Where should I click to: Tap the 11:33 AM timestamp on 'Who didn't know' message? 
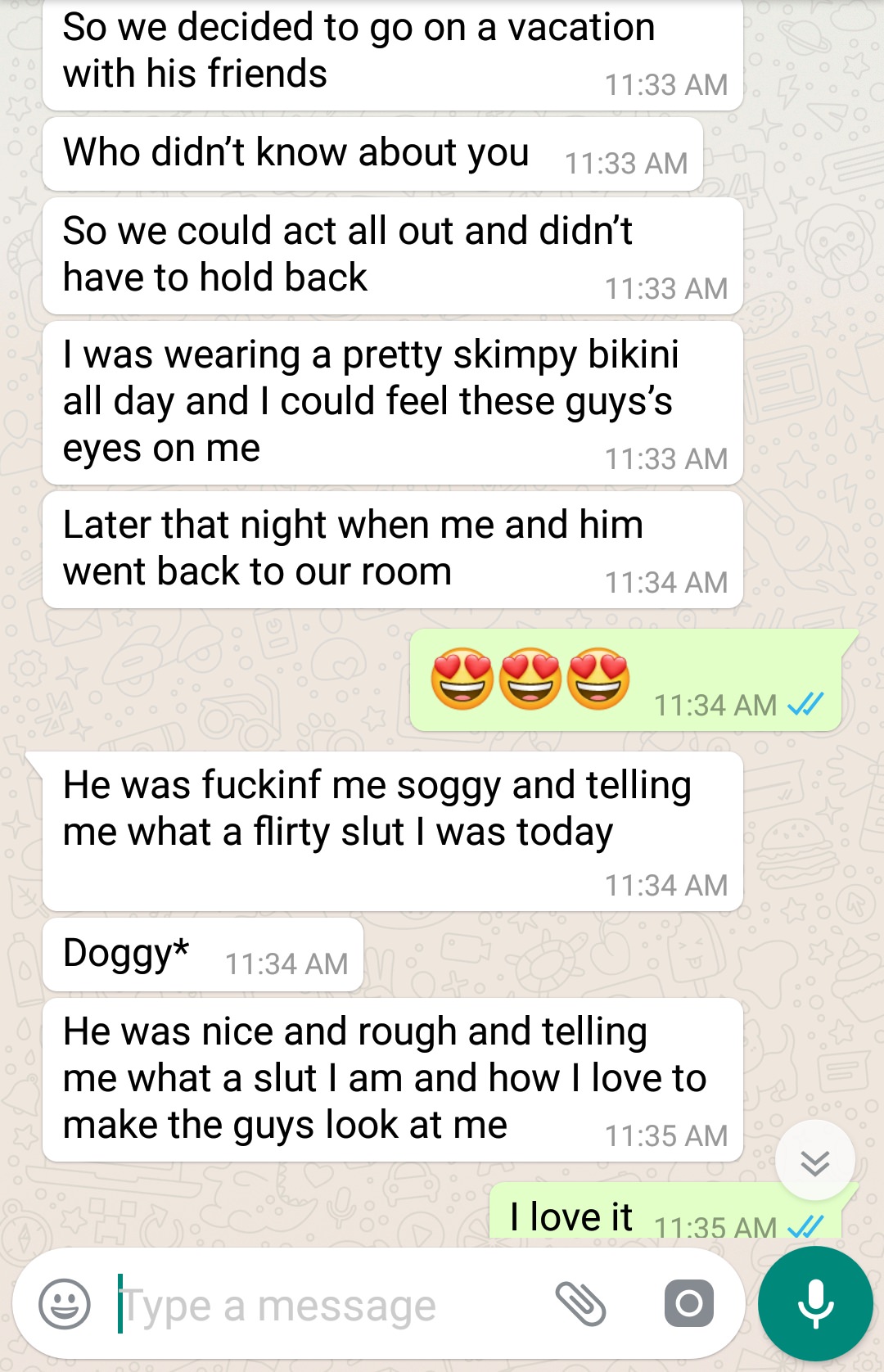(x=626, y=163)
